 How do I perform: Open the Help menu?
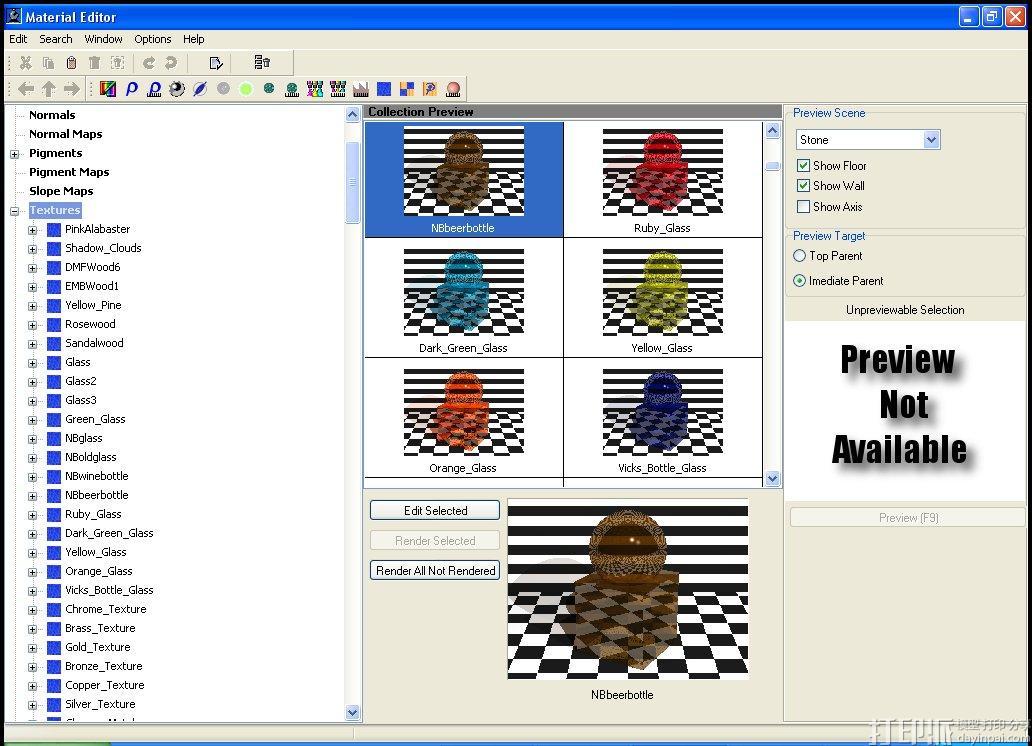tap(194, 39)
